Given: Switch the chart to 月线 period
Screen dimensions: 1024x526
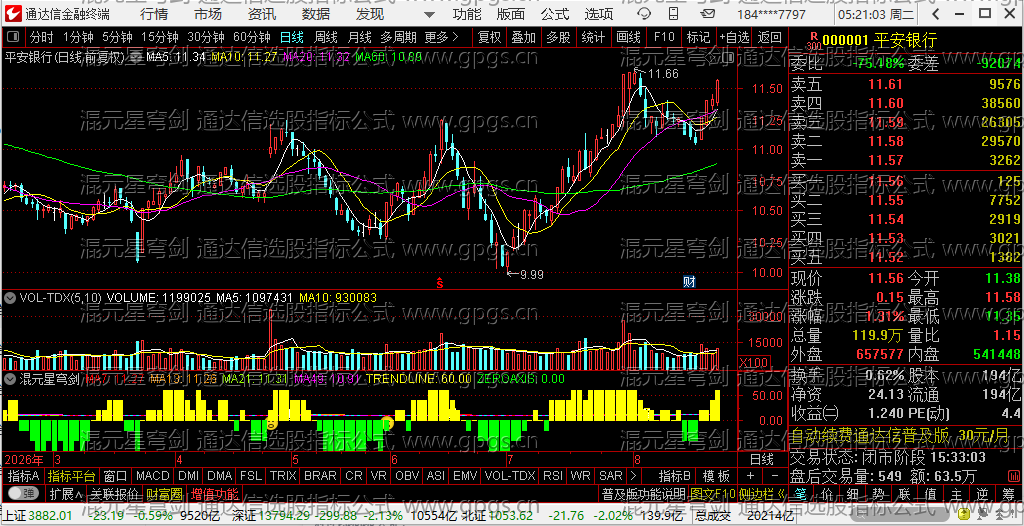Looking at the screenshot, I should coord(360,37).
